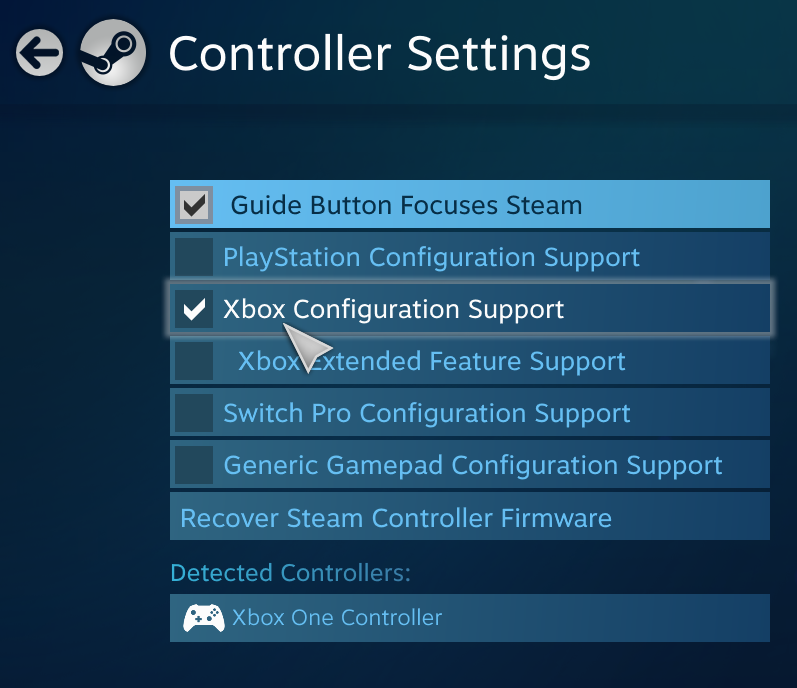Click the back arrow icon
Screen dimensions: 797x688
38,52
